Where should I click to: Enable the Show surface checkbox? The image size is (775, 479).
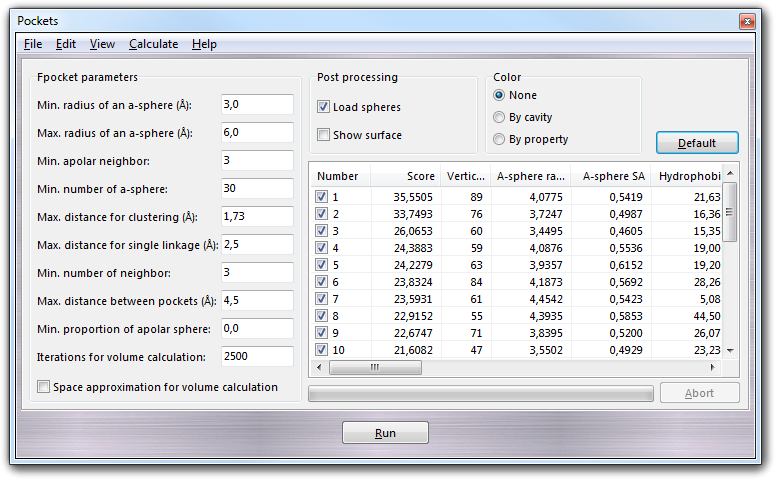(x=324, y=135)
